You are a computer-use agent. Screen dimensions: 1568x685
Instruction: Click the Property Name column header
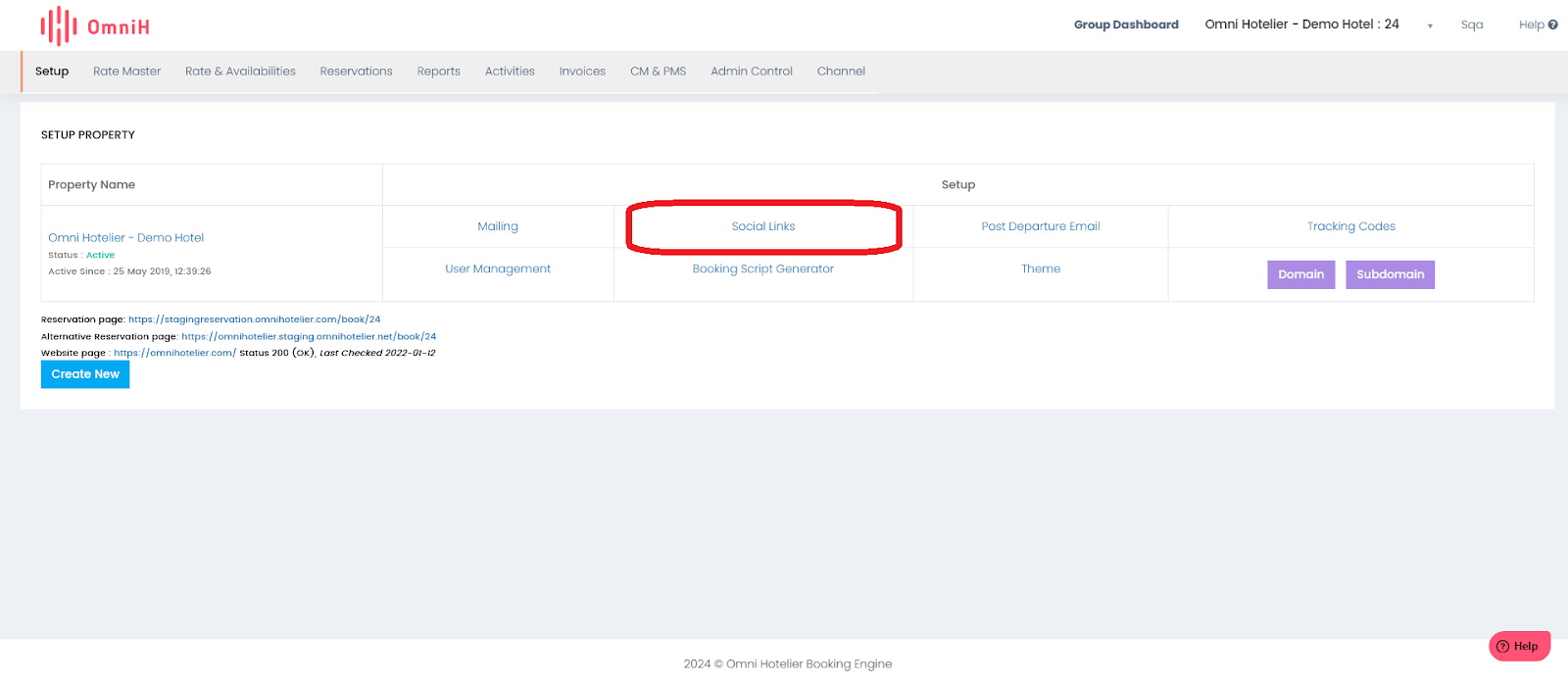click(92, 184)
